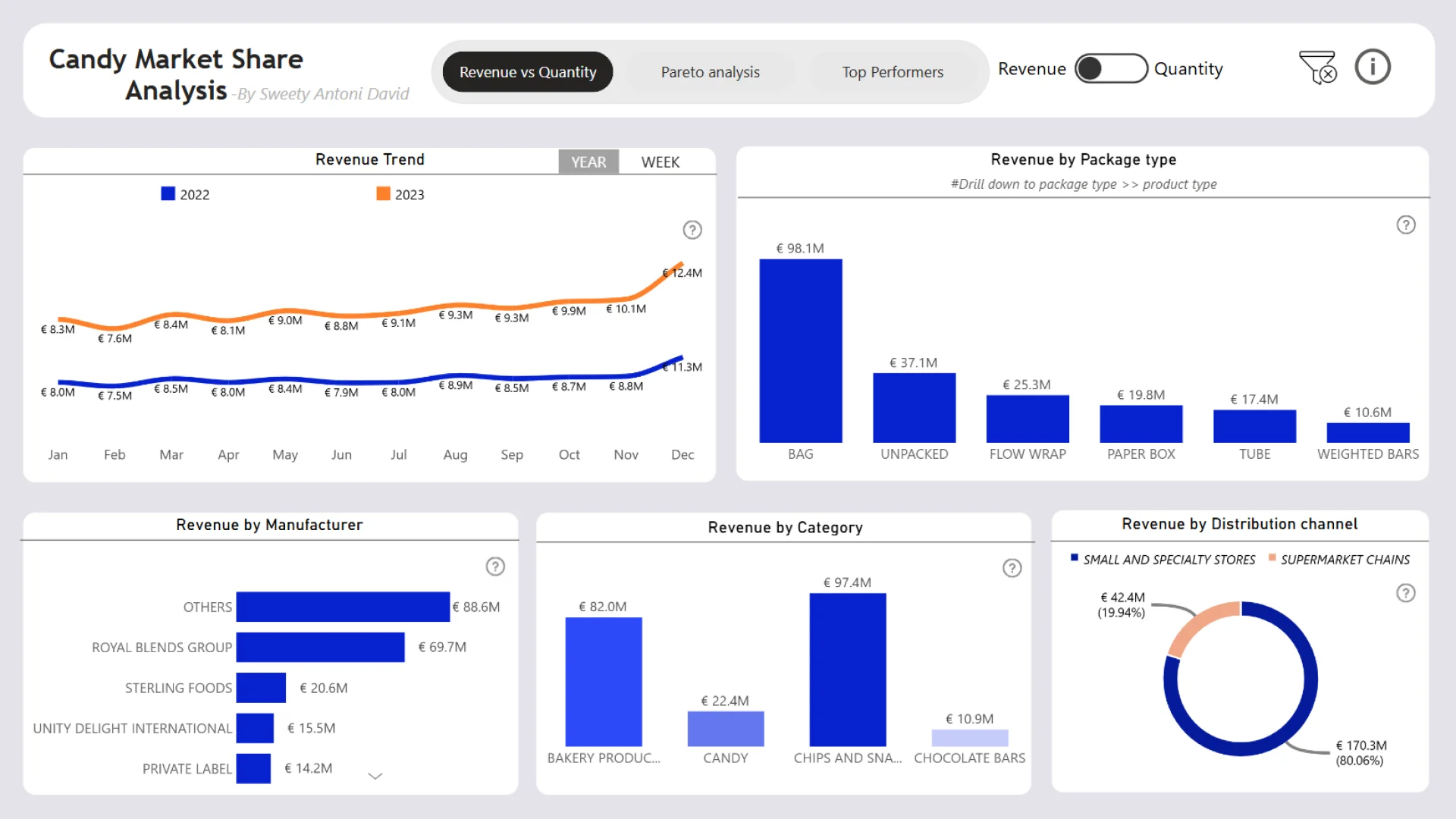Screen dimensions: 1456x819
Task: Click the € 69.7M Royal Blends value
Action: pos(442,647)
